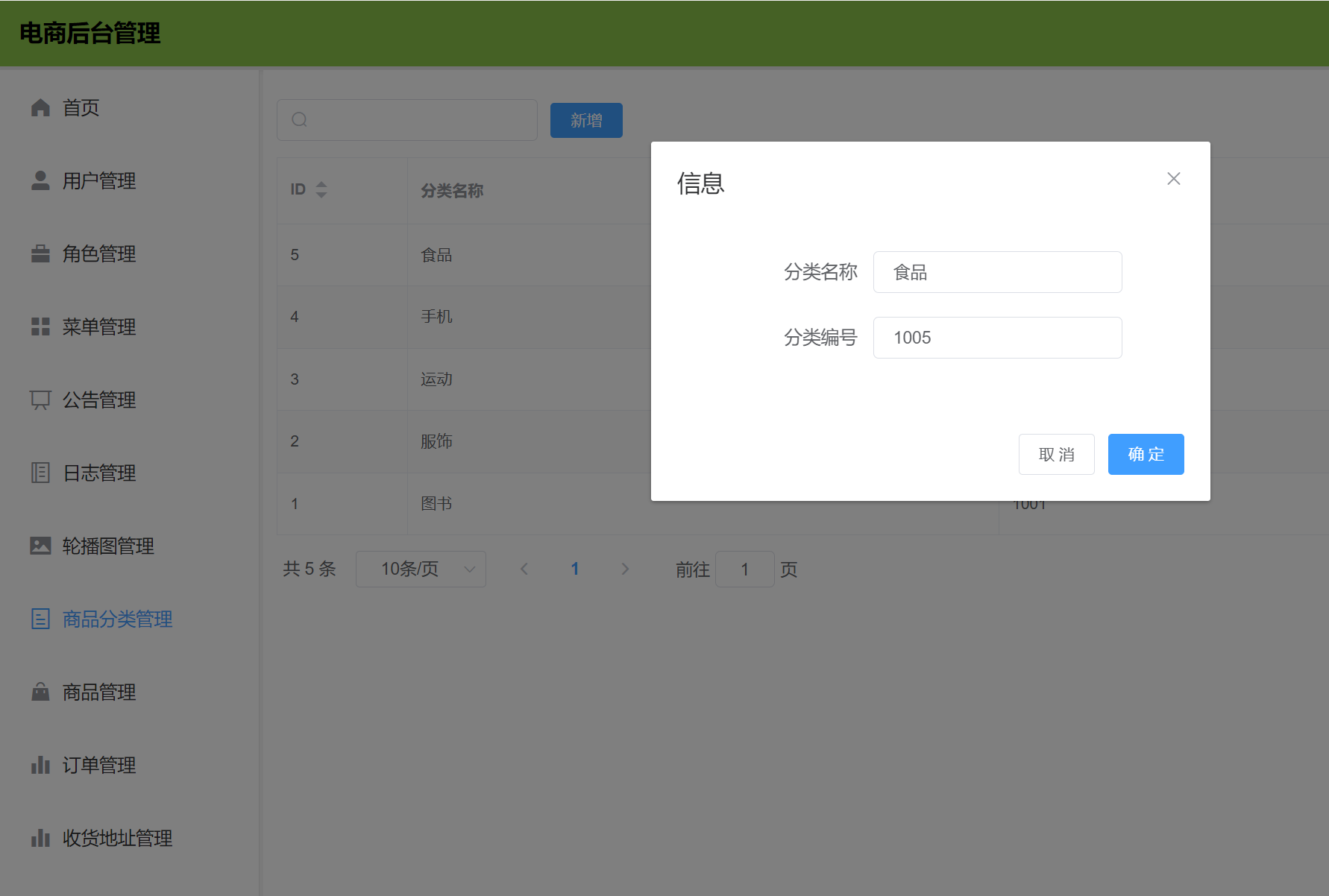This screenshot has width=1329, height=896.
Task: Click the search input box
Action: click(407, 120)
